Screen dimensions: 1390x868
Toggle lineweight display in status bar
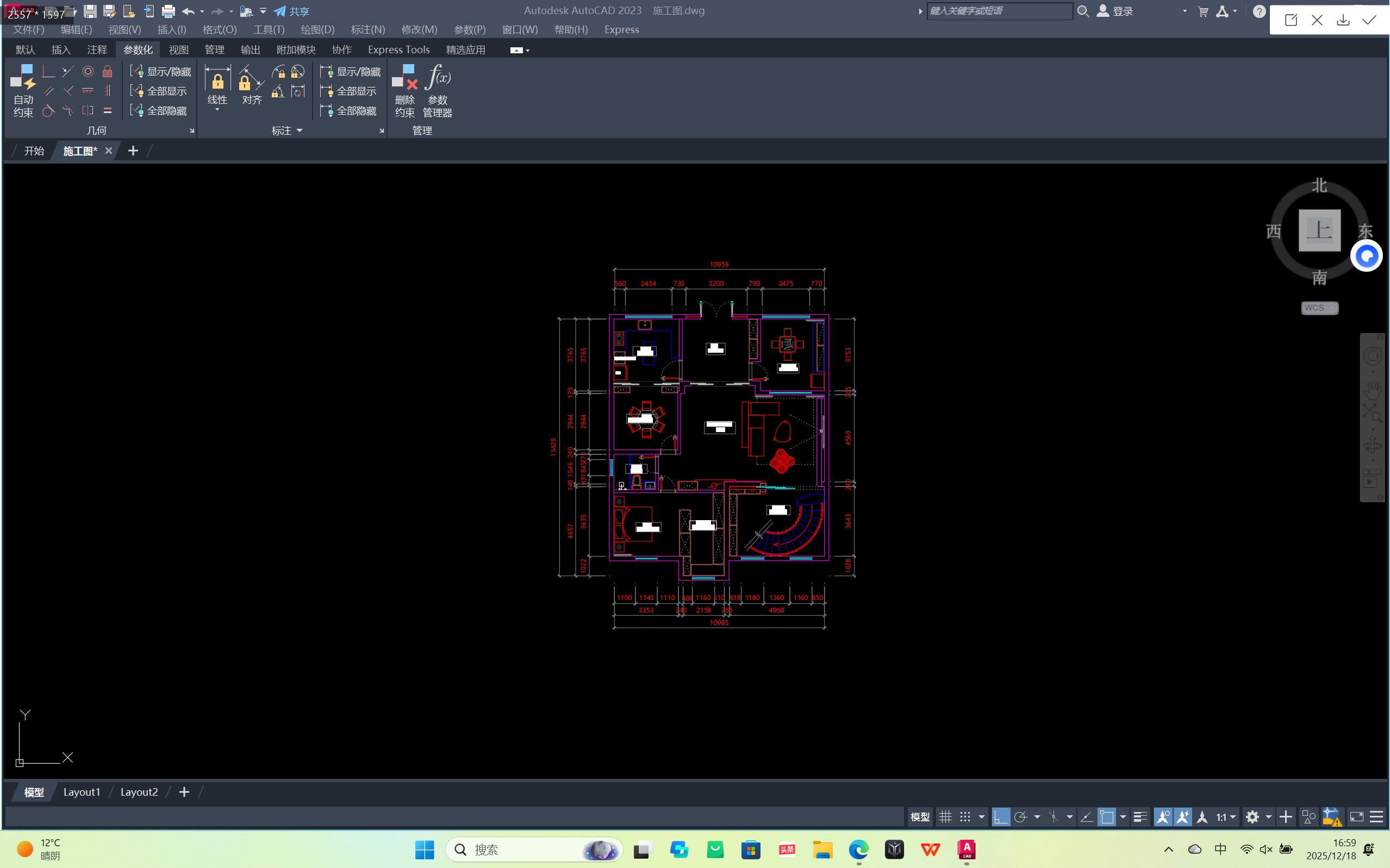(1140, 816)
